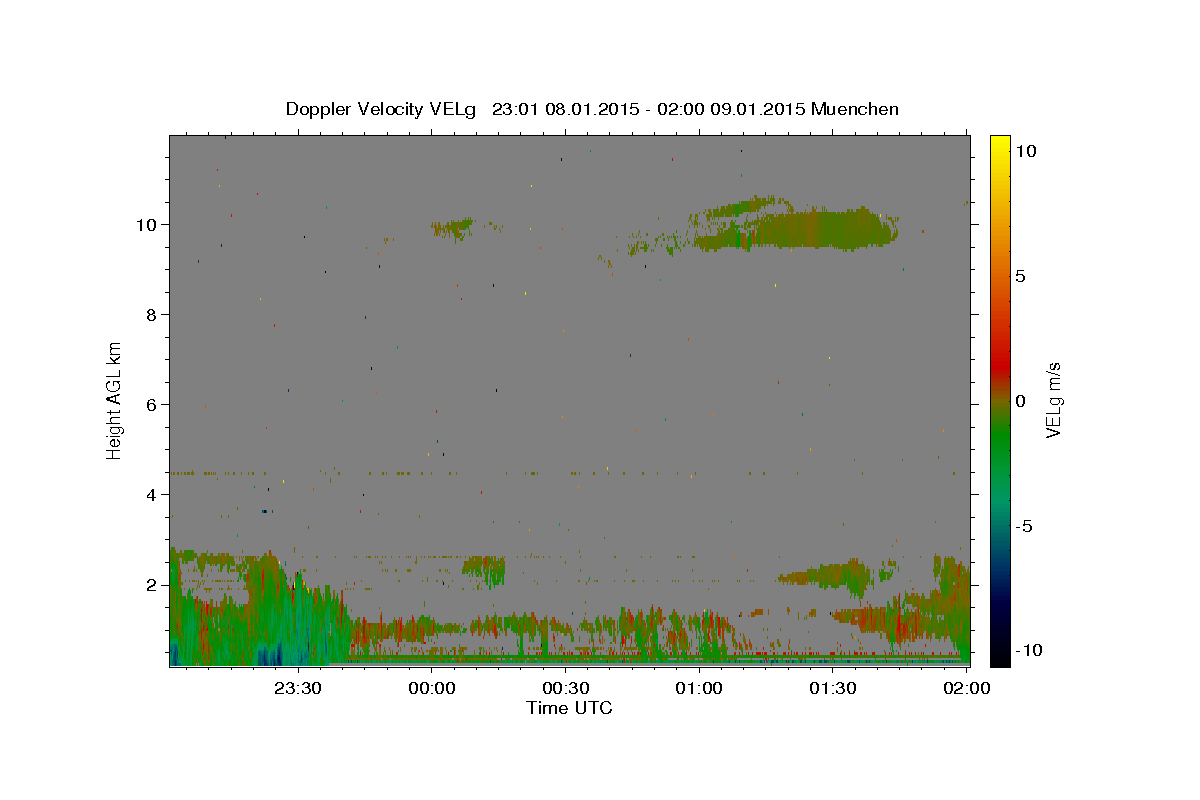Image resolution: width=1200 pixels, height=800 pixels.
Task: Click the 01:00 time tick label
Action: tap(699, 688)
